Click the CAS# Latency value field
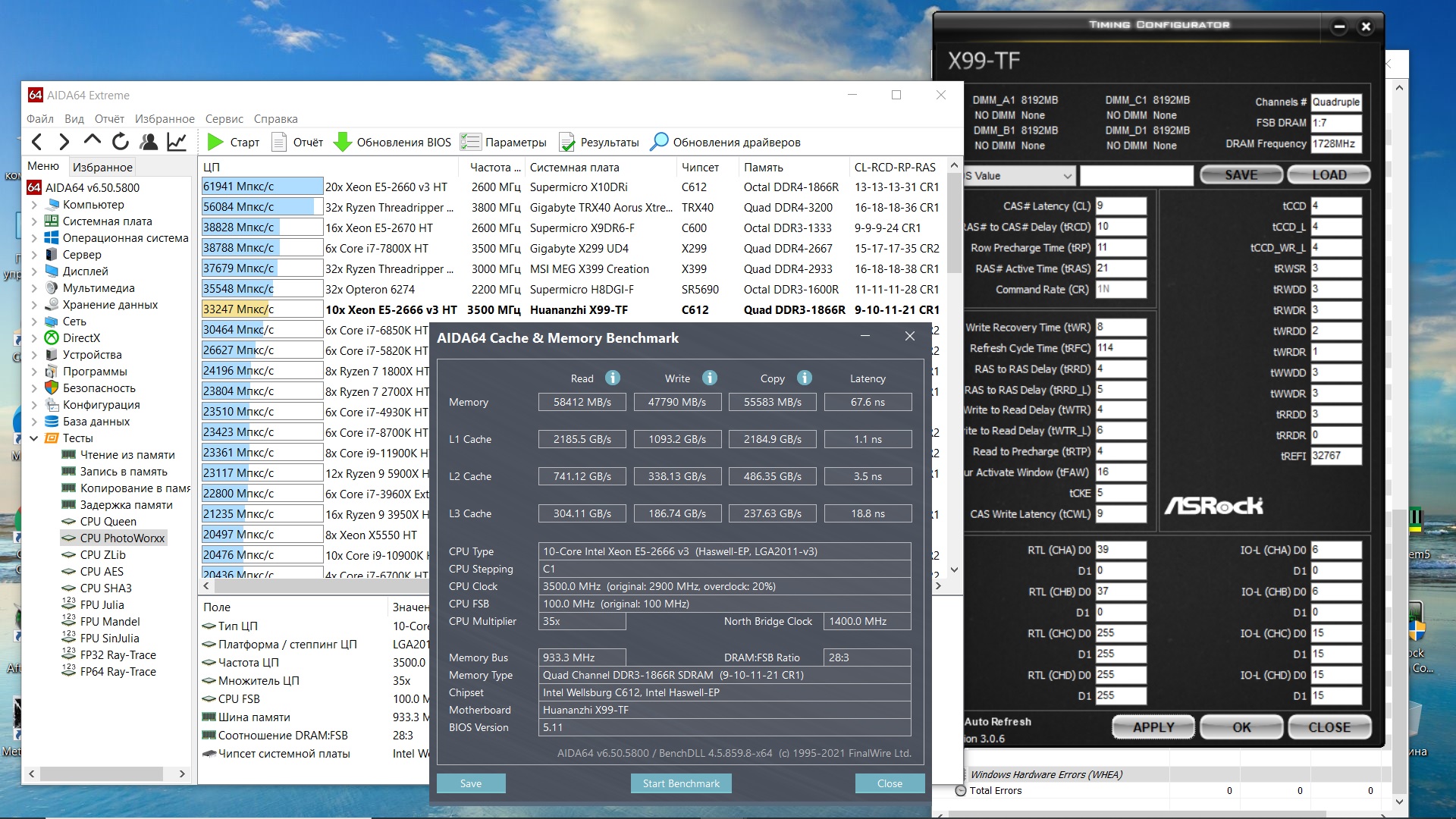 coord(1120,206)
